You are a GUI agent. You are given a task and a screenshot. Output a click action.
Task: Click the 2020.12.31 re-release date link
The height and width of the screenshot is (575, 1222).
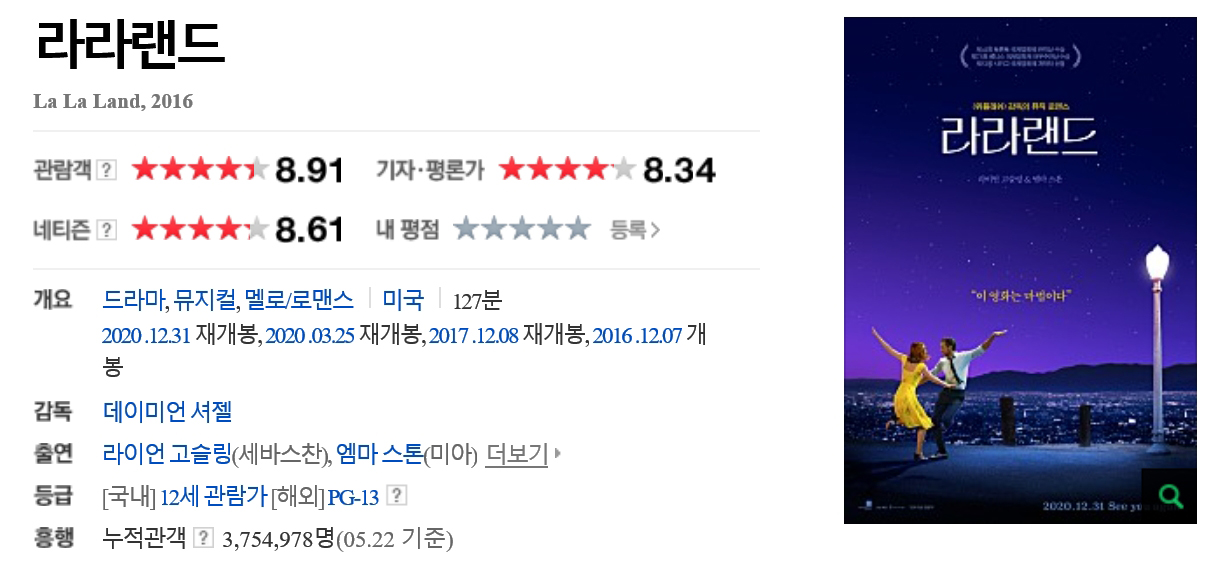pos(146,335)
